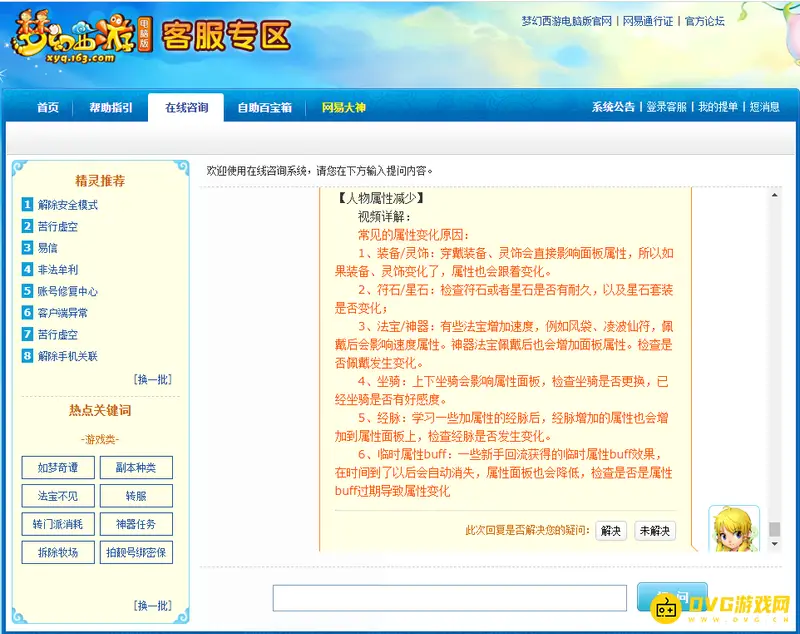Open the 网易大神 tab
800x634 pixels.
coord(343,108)
